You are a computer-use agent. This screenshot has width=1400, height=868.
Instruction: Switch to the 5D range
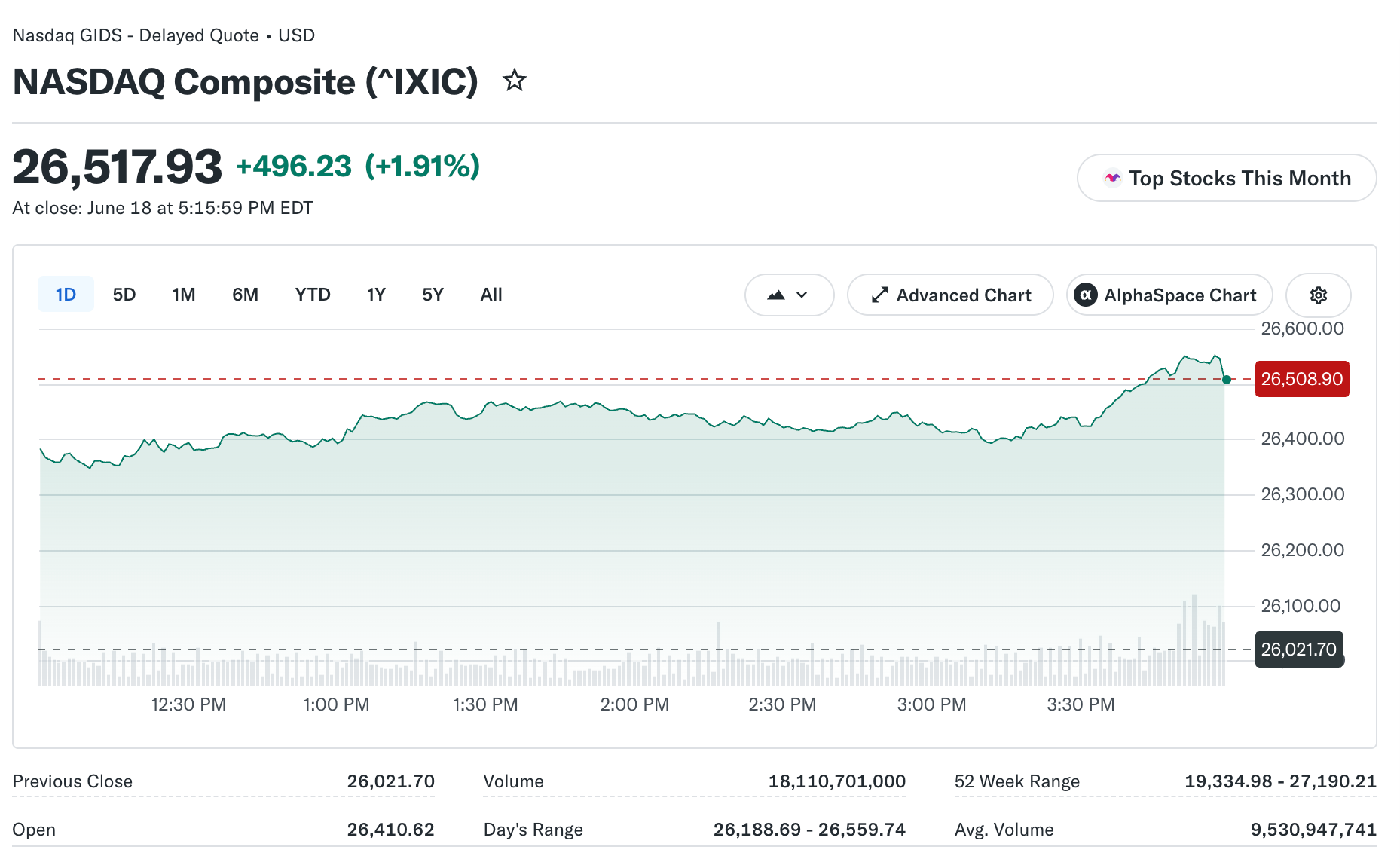point(124,295)
